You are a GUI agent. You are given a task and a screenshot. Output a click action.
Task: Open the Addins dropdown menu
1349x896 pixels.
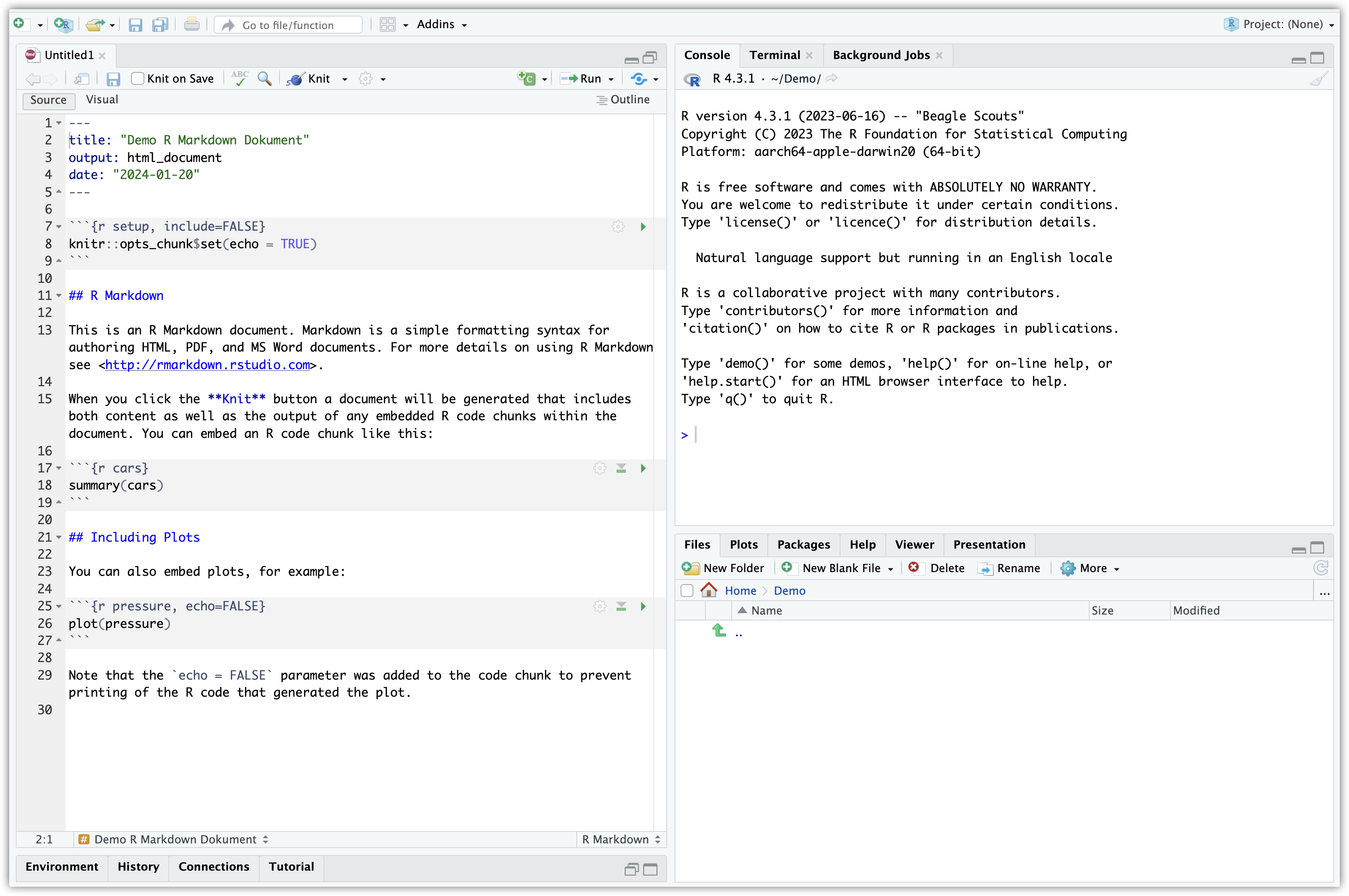(441, 24)
